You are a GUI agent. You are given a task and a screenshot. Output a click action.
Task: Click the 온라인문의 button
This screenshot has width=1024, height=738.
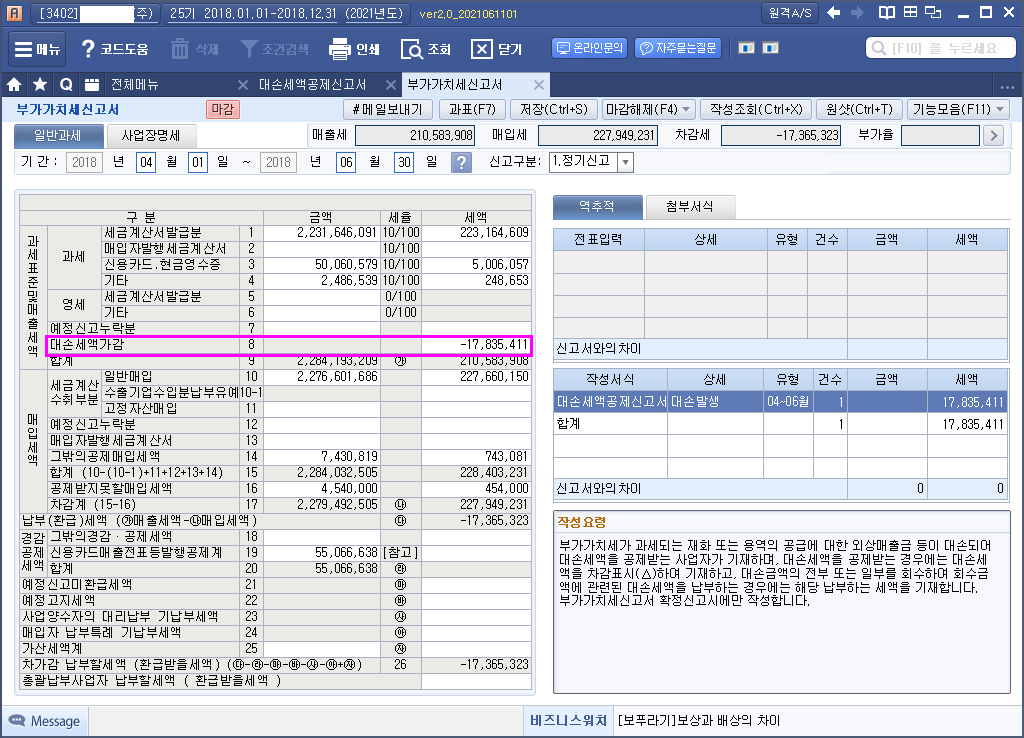point(589,48)
